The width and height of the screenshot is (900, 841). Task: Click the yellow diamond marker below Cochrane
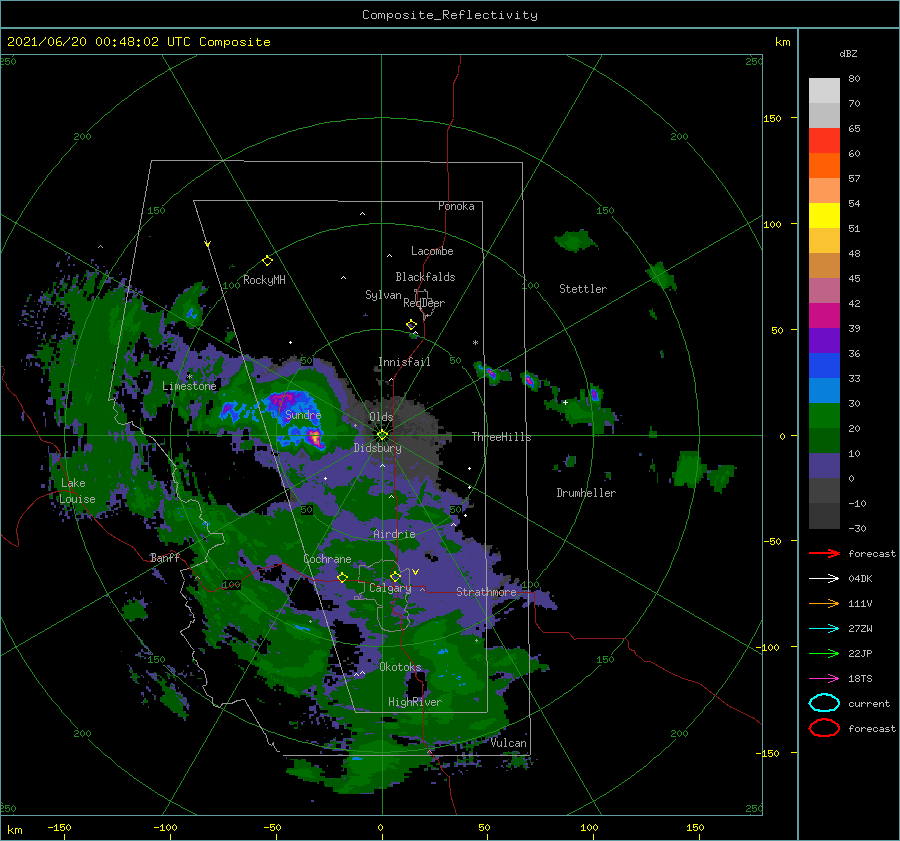click(343, 577)
